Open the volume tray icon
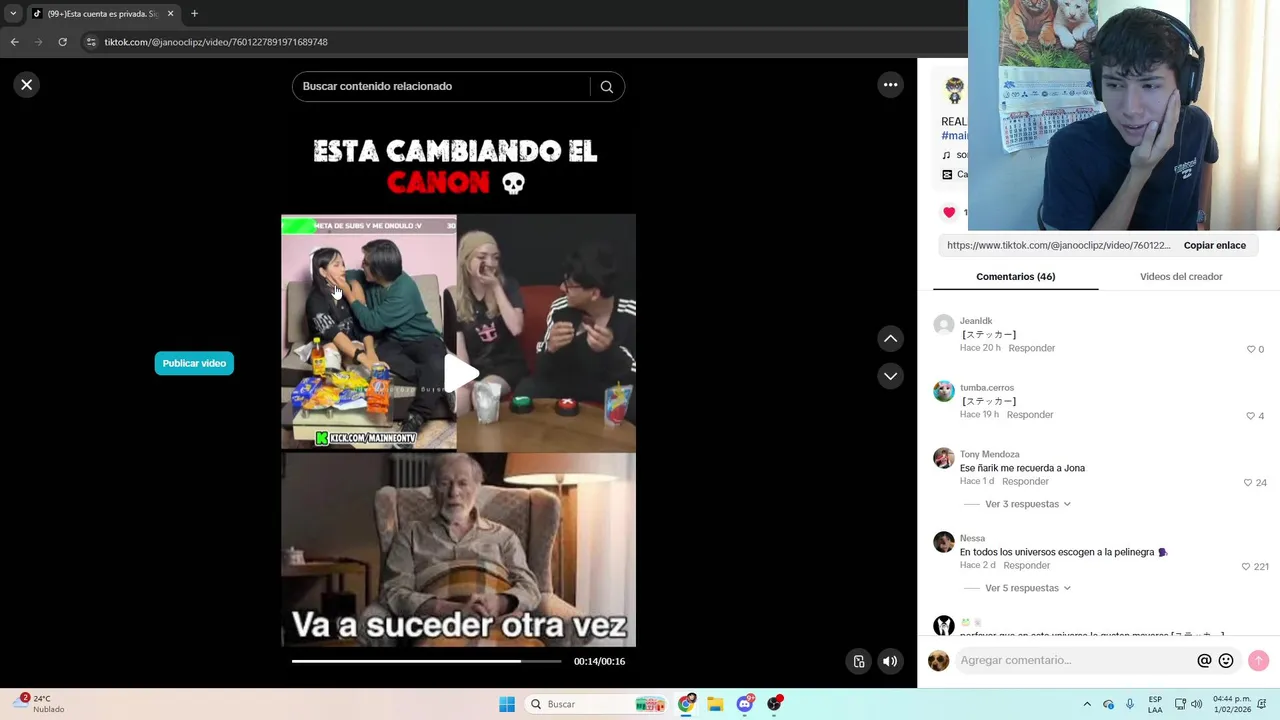Viewport: 1280px width, 720px height. point(1196,704)
